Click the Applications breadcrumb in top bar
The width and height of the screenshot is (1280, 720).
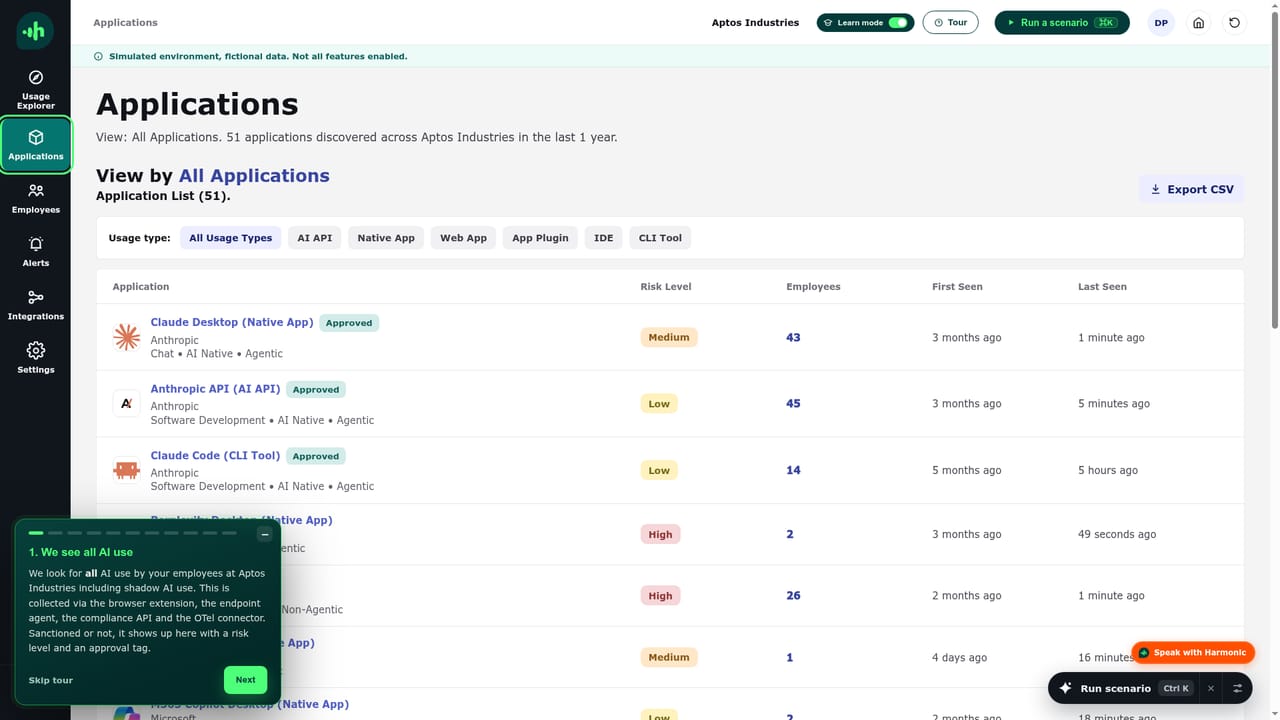pyautogui.click(x=125, y=23)
